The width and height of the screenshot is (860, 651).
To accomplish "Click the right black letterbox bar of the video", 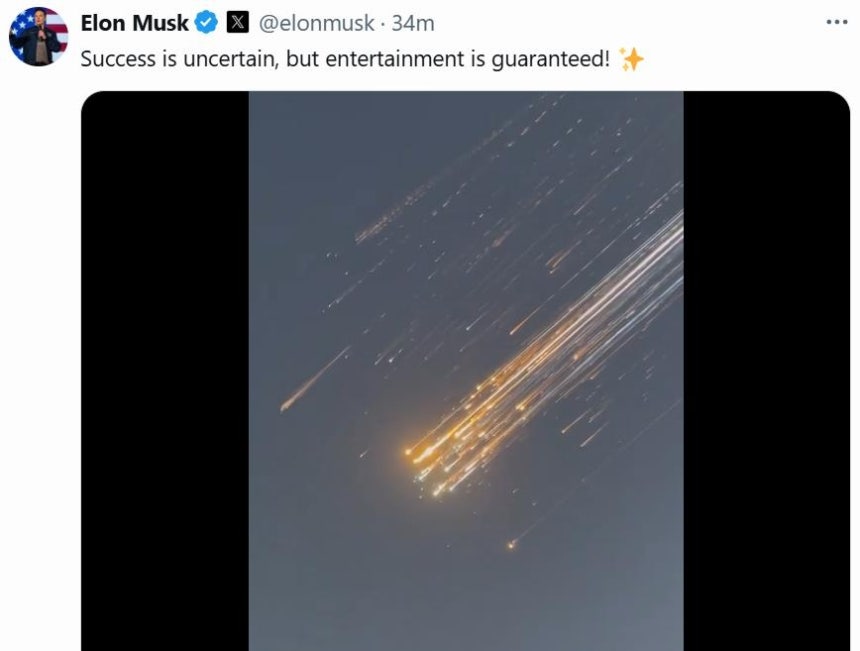I will tap(767, 371).
